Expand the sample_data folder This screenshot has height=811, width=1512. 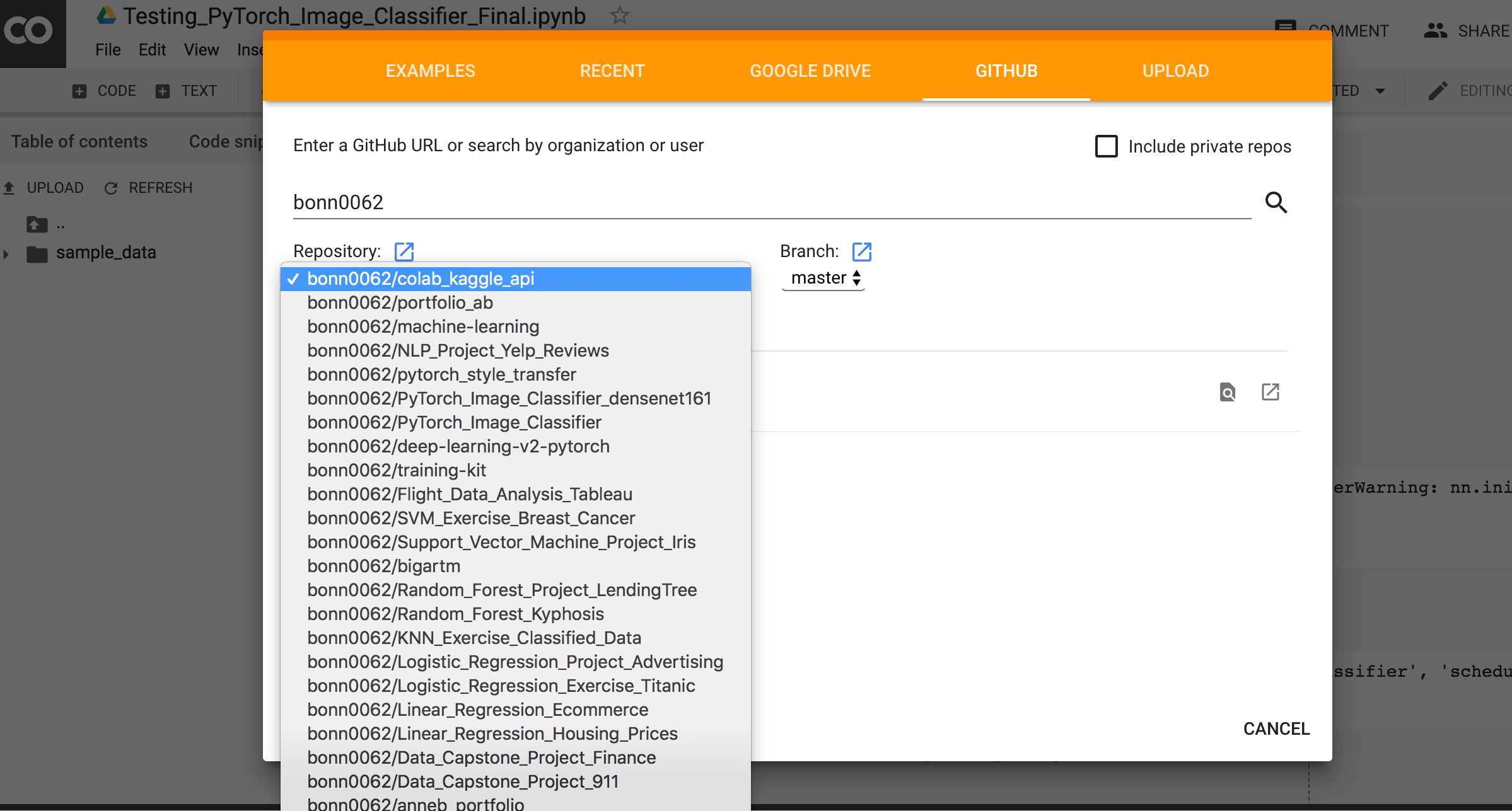pos(6,254)
